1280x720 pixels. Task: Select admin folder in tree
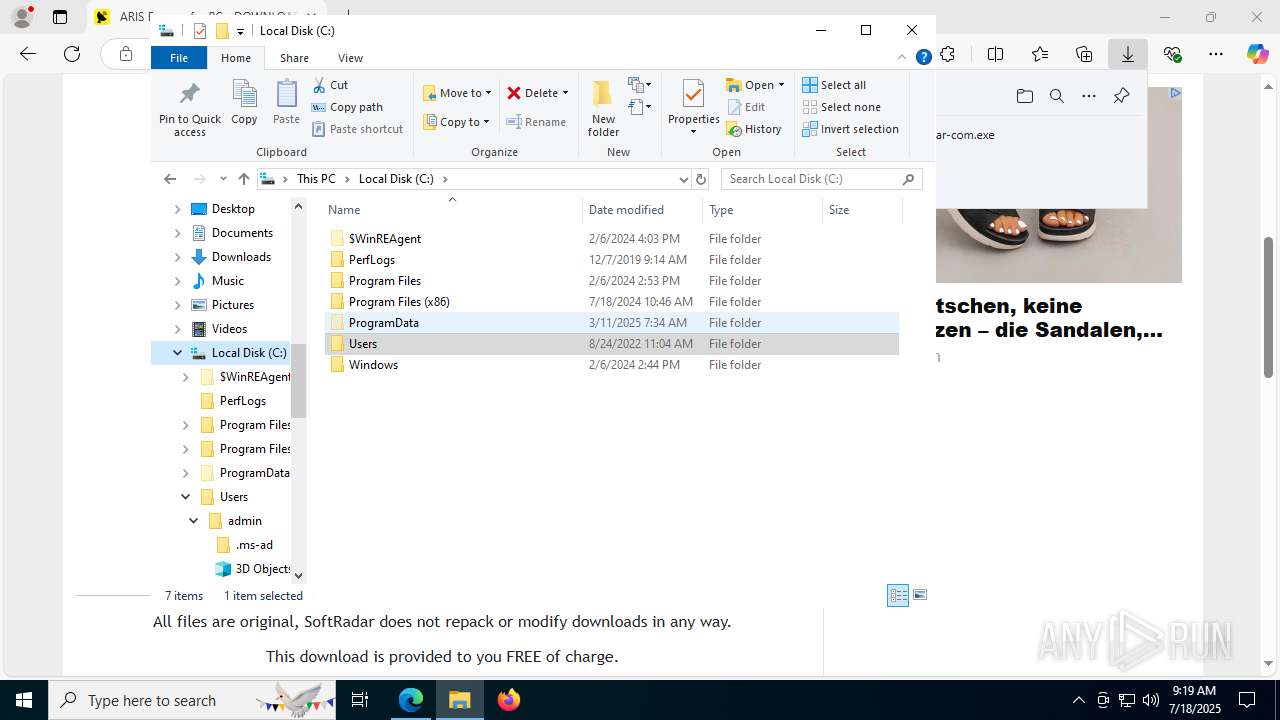[244, 521]
